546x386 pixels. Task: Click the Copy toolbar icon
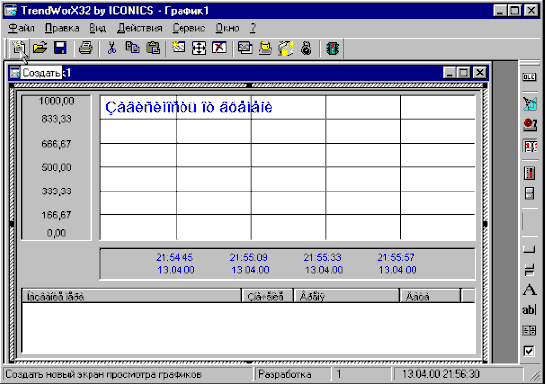point(132,48)
